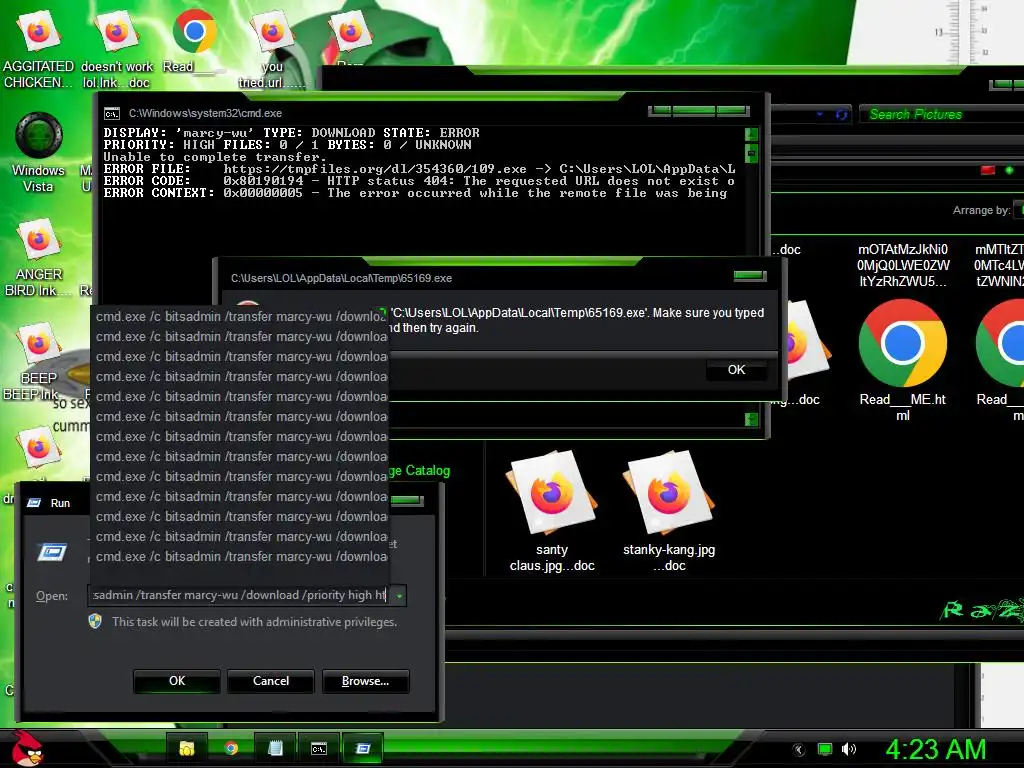Click the Search Pictures box
The image size is (1024, 768).
942,114
